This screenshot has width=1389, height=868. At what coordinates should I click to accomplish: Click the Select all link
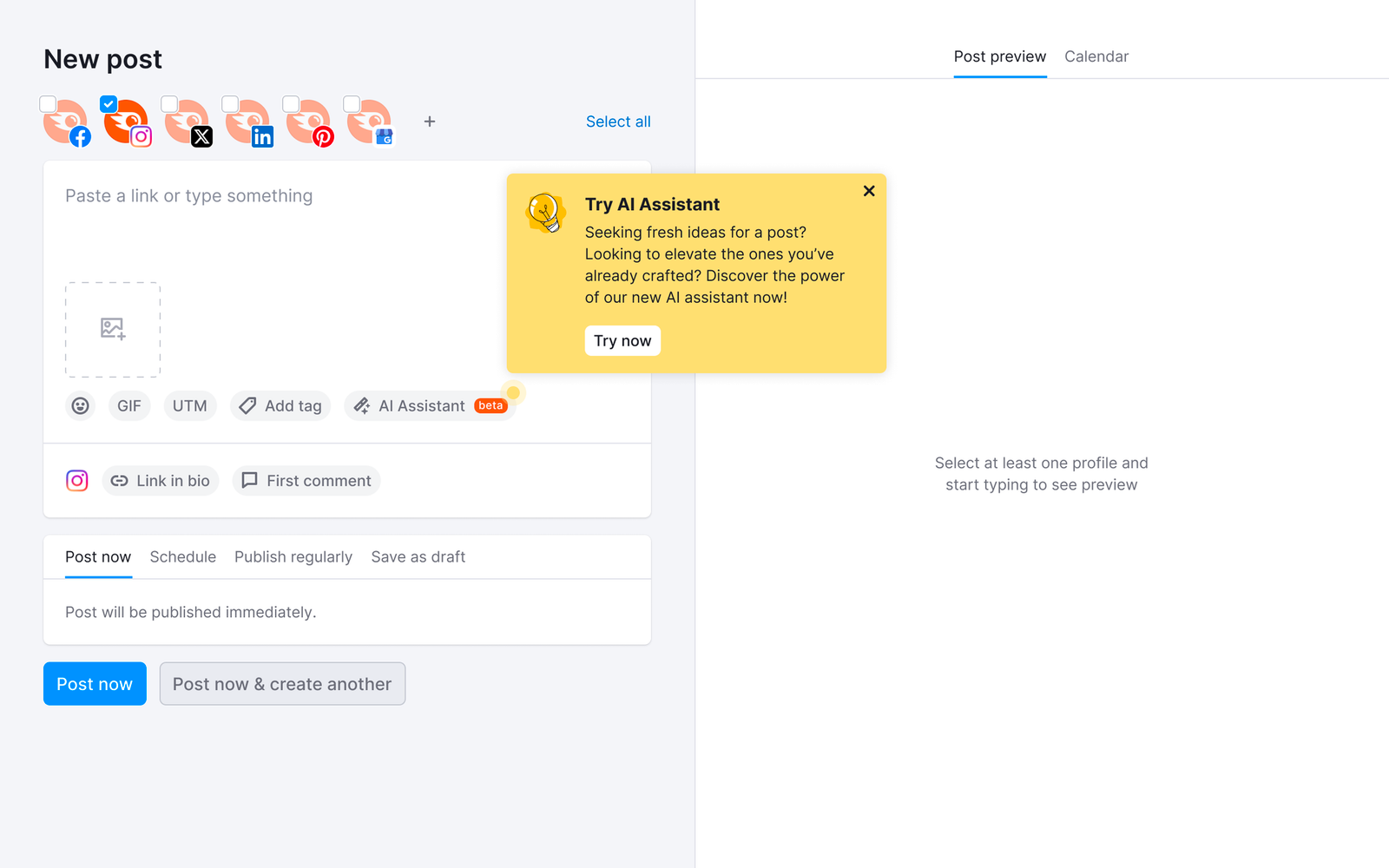[618, 122]
